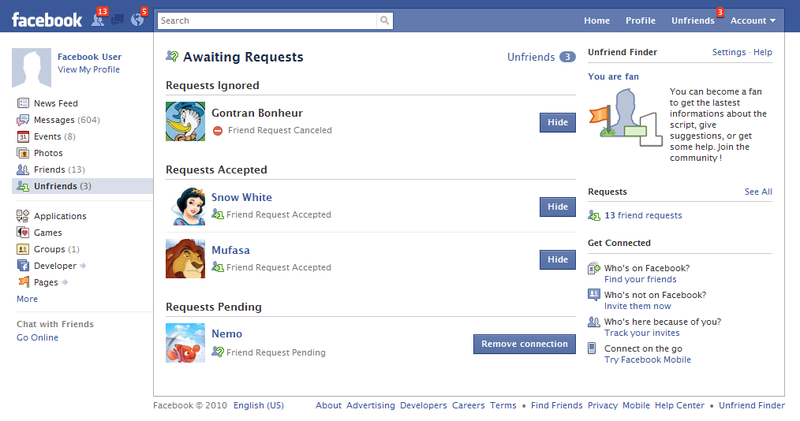Viewport: 800px width, 421px height.
Task: Open the 13 friend requests link
Action: tap(643, 215)
